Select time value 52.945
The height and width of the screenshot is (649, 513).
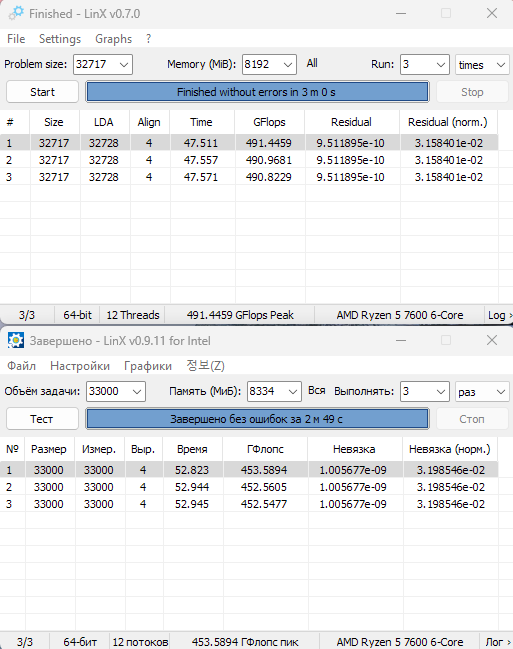tap(192, 504)
